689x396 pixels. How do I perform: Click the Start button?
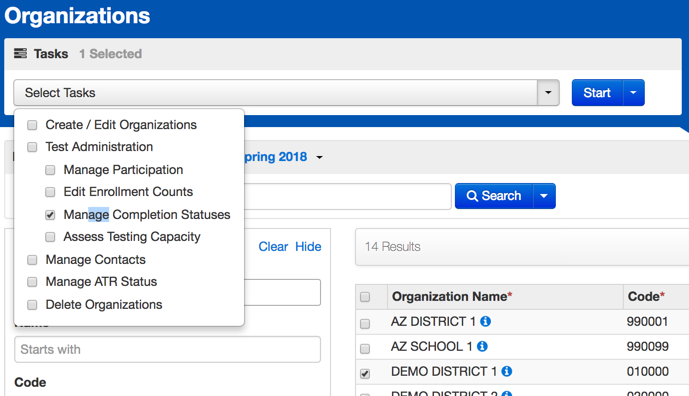pyautogui.click(x=597, y=93)
